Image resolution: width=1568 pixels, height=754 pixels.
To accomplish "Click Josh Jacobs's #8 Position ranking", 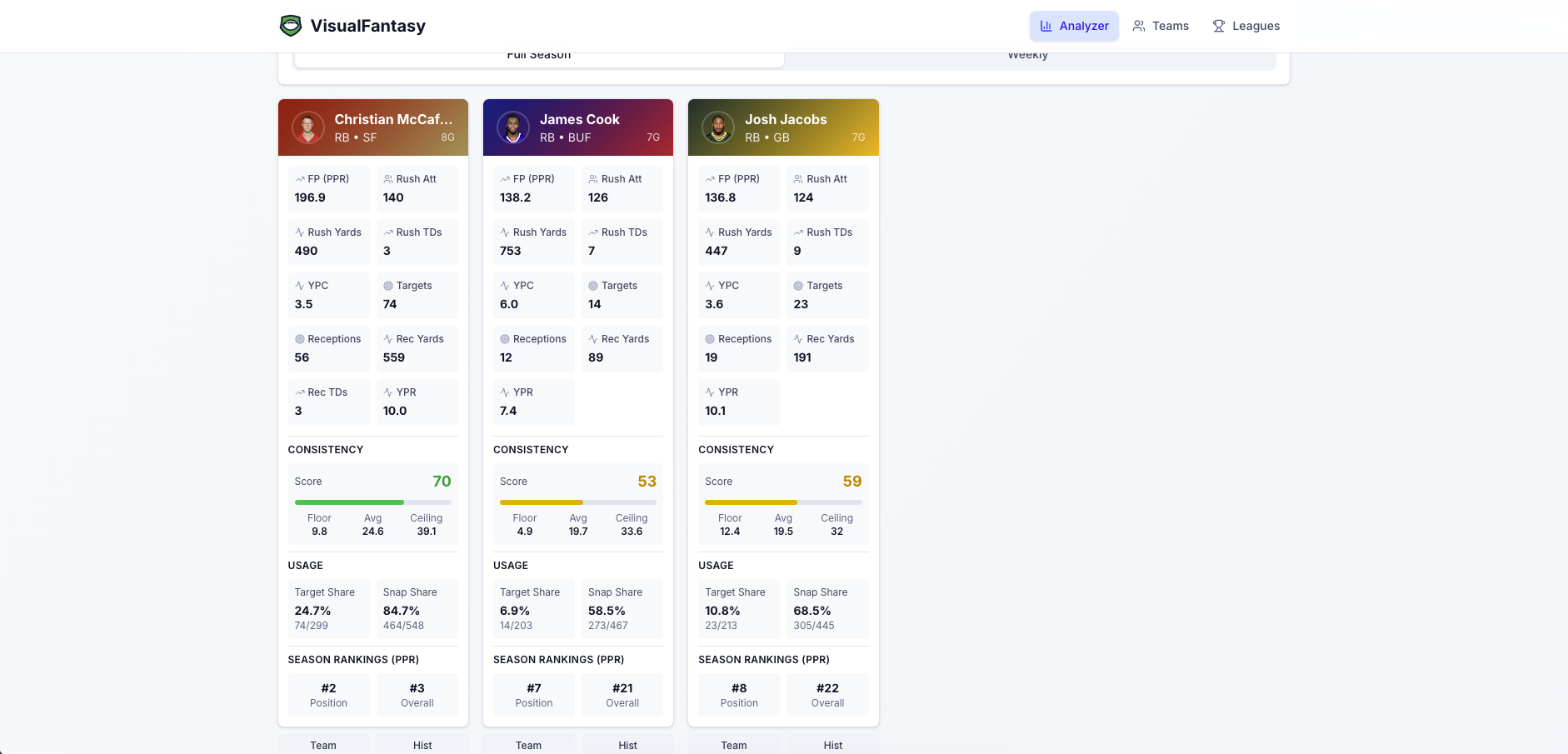I will point(739,695).
